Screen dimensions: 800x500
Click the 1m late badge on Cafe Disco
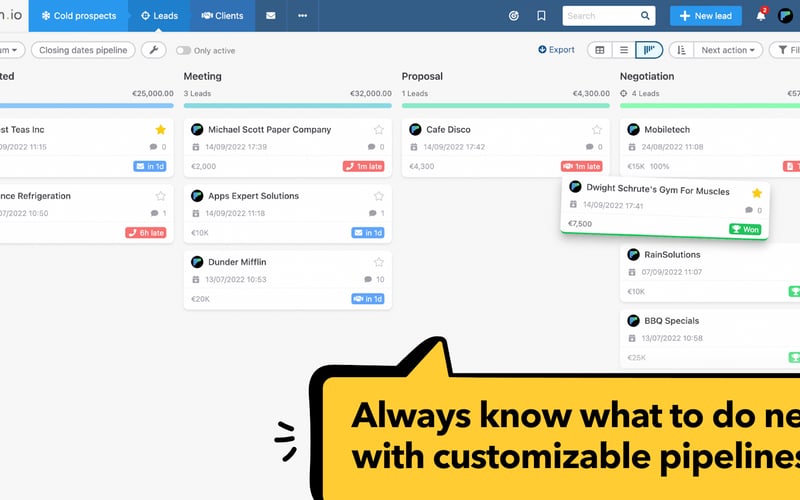[x=582, y=166]
